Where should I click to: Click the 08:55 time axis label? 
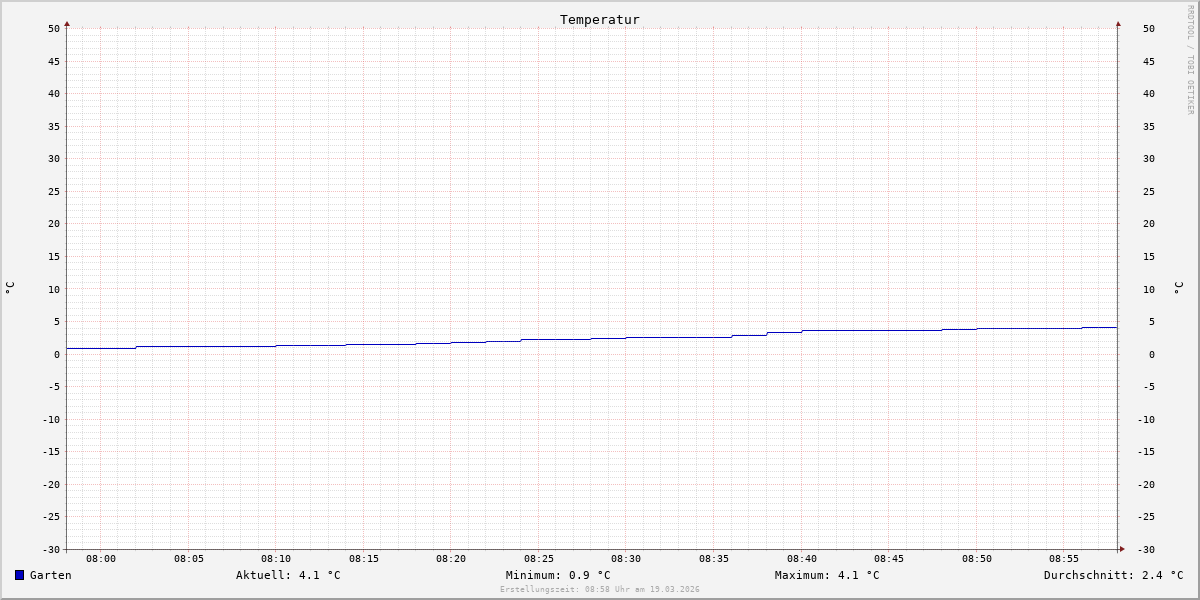[1064, 559]
